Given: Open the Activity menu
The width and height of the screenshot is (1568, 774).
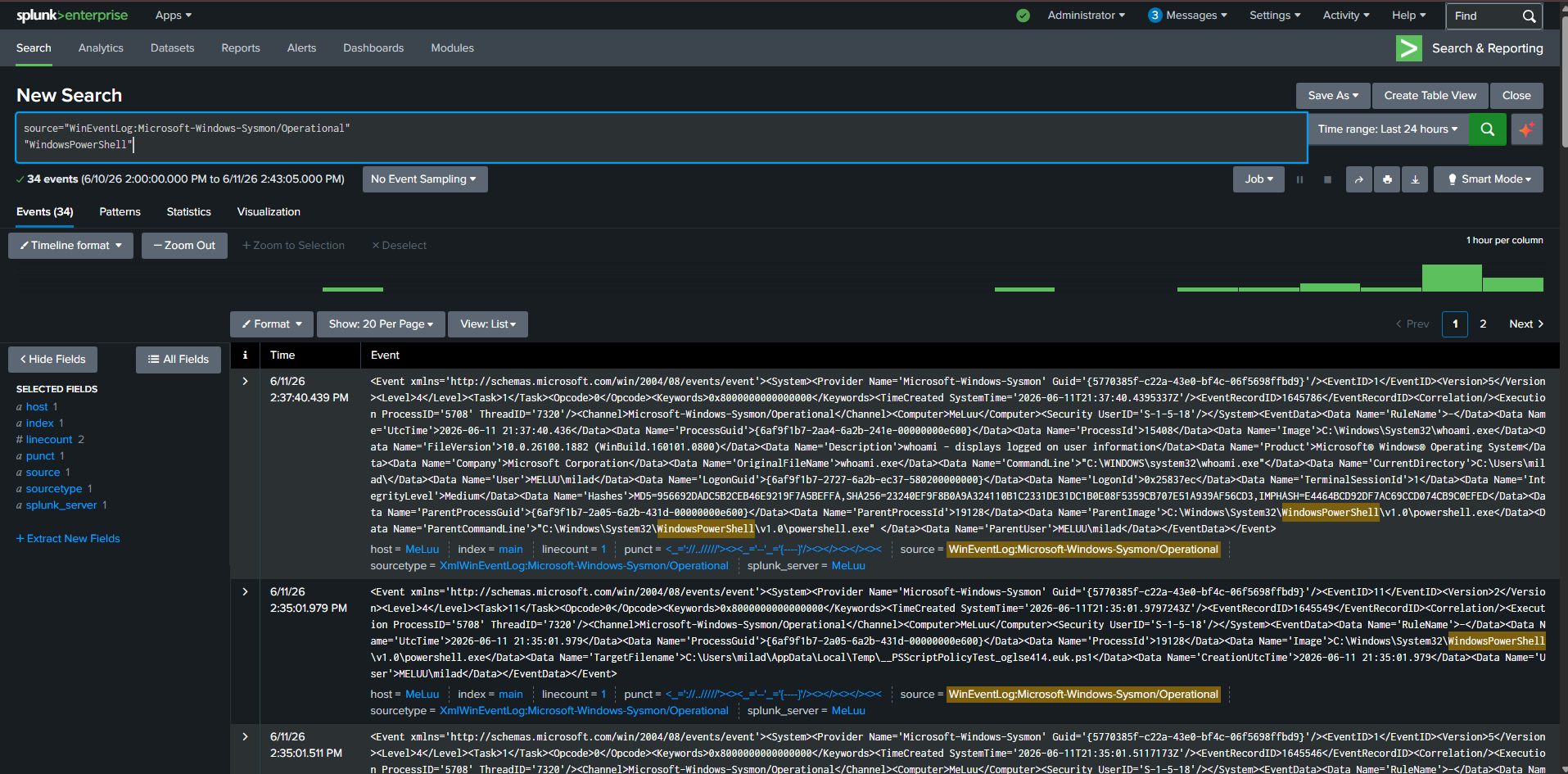Looking at the screenshot, I should tap(1346, 16).
